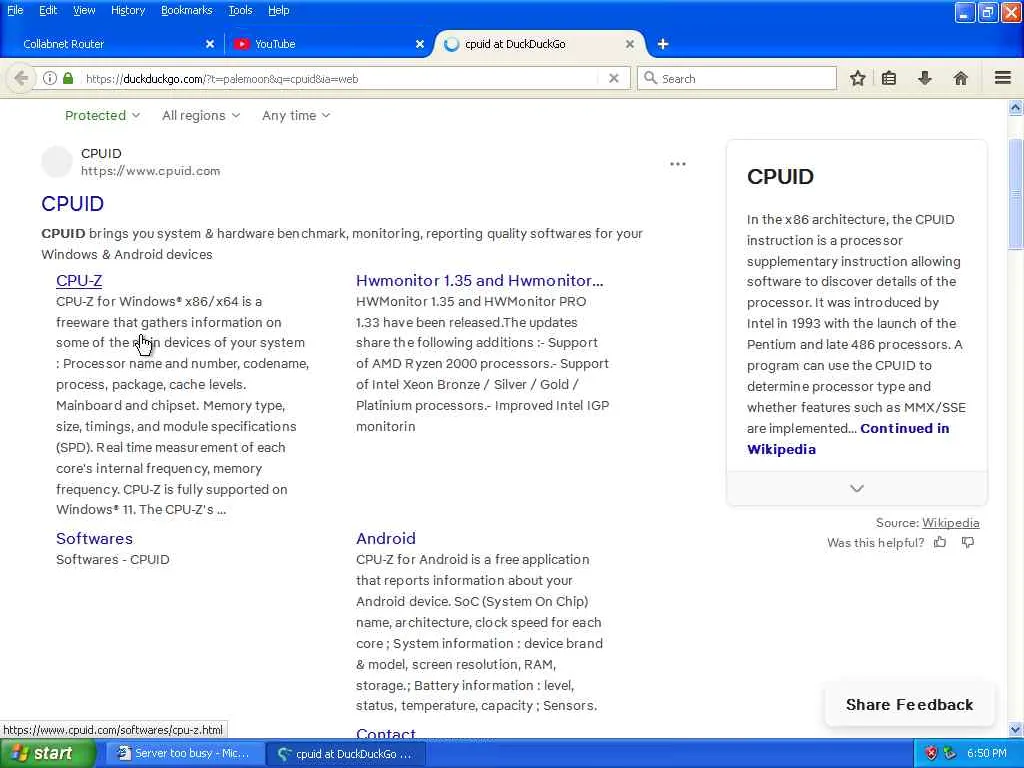Click the thumbs down not helpful icon
Viewport: 1024px width, 768px height.
(x=968, y=542)
